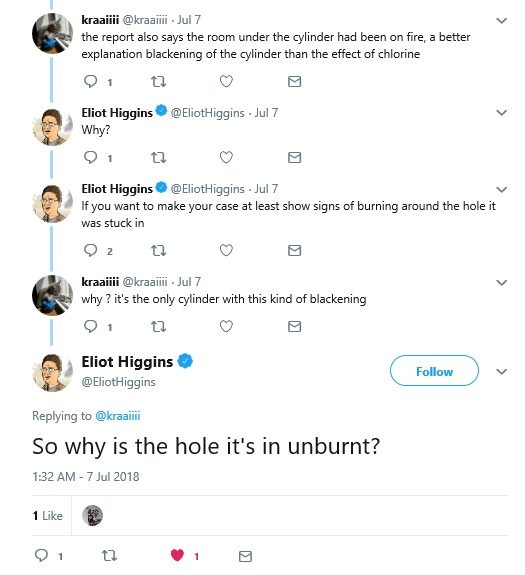
Task: Message icon under "only cylinder" tweet
Action: (x=294, y=326)
